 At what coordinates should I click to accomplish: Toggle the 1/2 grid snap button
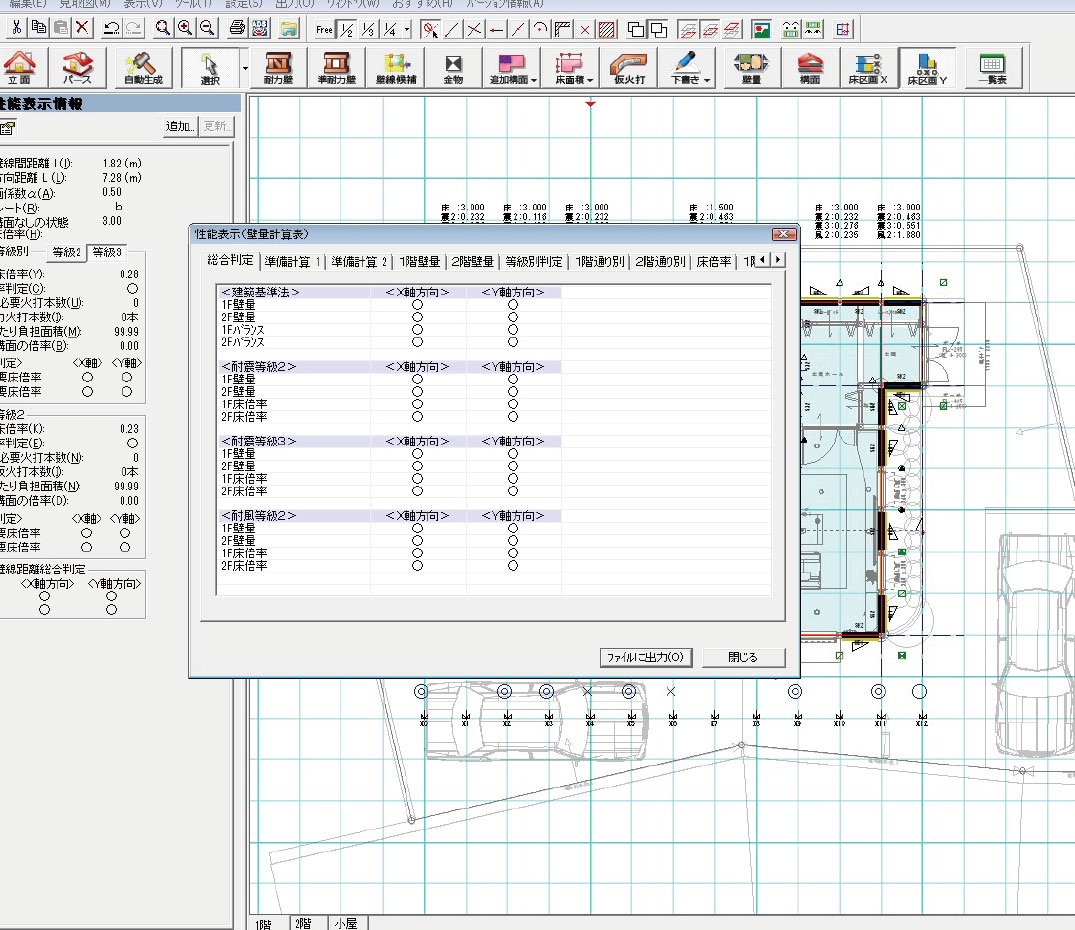point(347,29)
